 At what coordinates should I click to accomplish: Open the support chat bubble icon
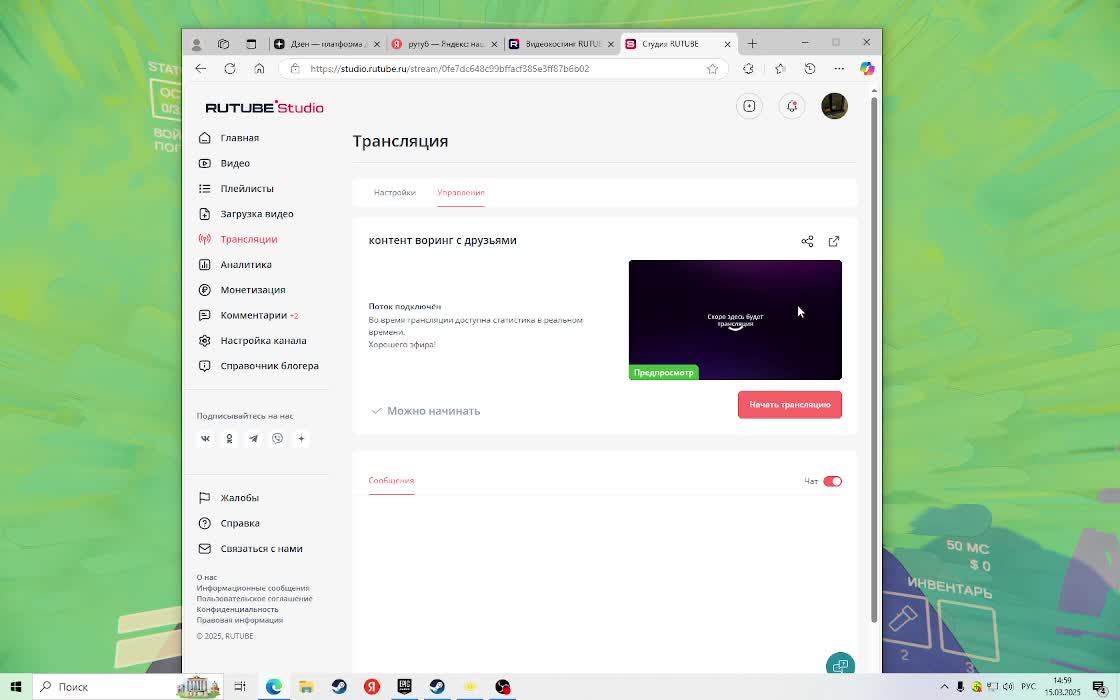coord(840,665)
